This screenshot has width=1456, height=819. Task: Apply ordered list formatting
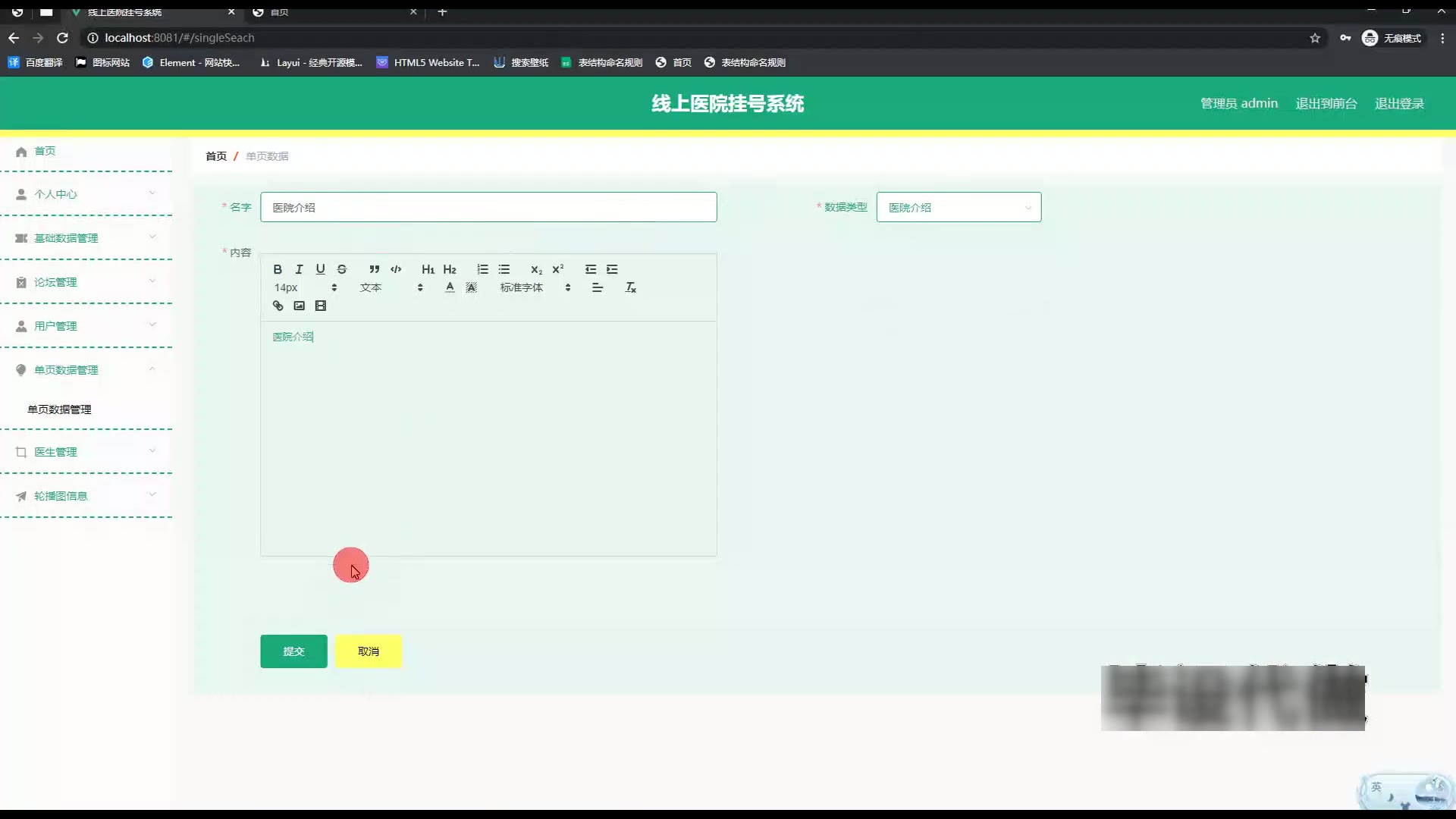[482, 269]
